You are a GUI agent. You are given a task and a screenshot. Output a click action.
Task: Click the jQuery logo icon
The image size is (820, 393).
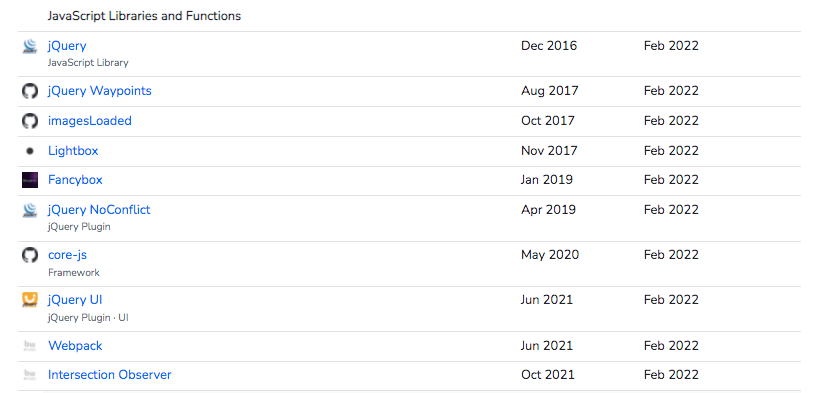tap(30, 46)
